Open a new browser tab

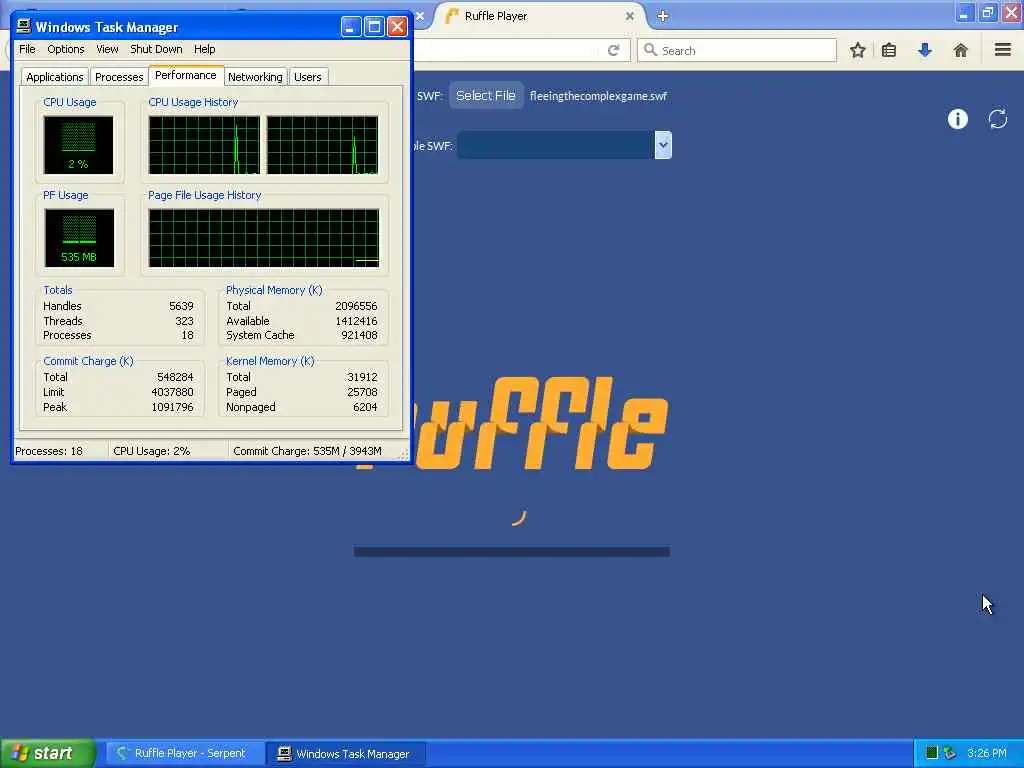coord(663,16)
